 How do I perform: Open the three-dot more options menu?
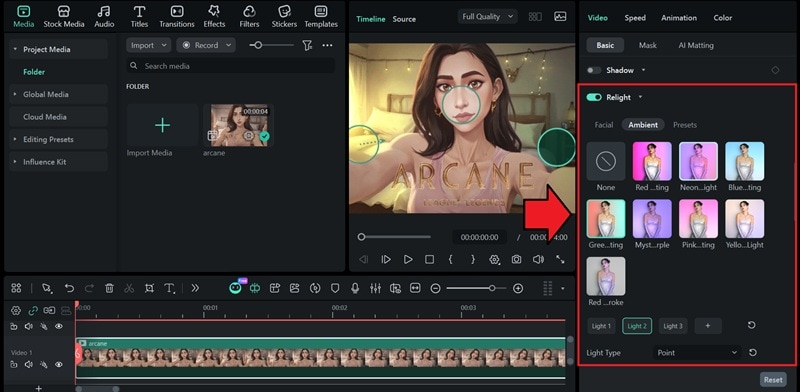[x=328, y=45]
